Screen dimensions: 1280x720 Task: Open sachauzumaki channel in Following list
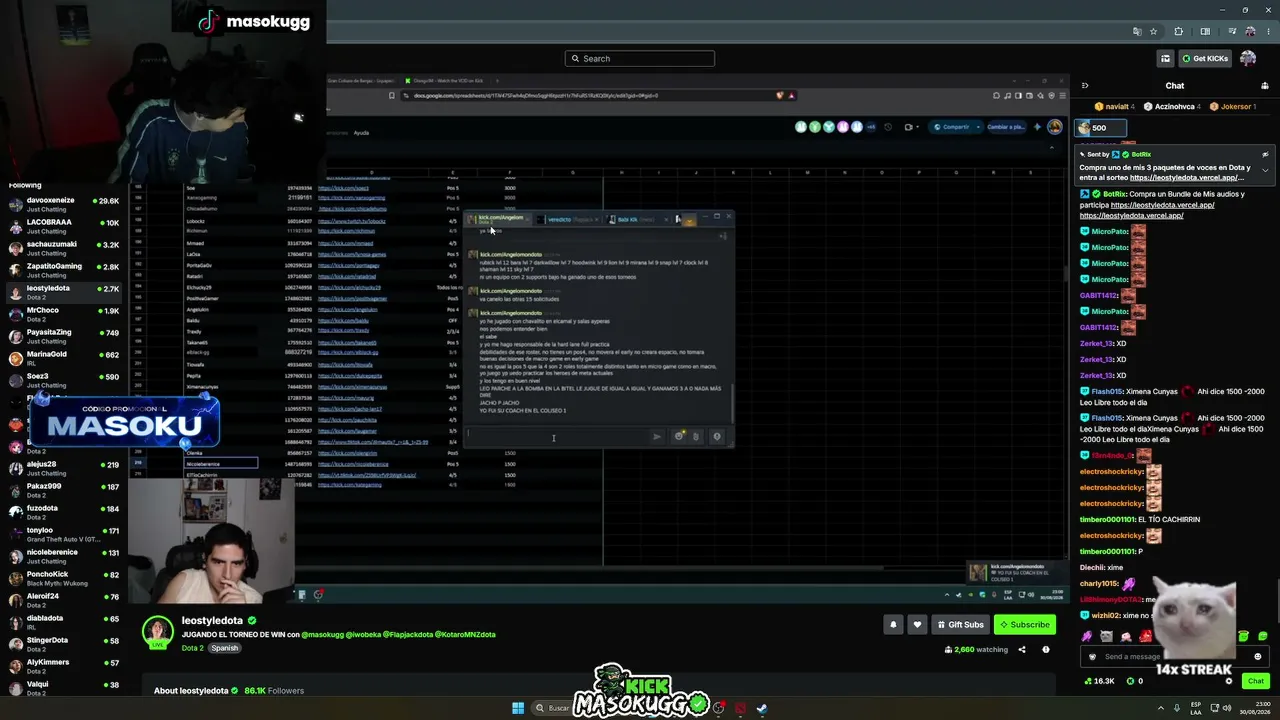(x=63, y=248)
